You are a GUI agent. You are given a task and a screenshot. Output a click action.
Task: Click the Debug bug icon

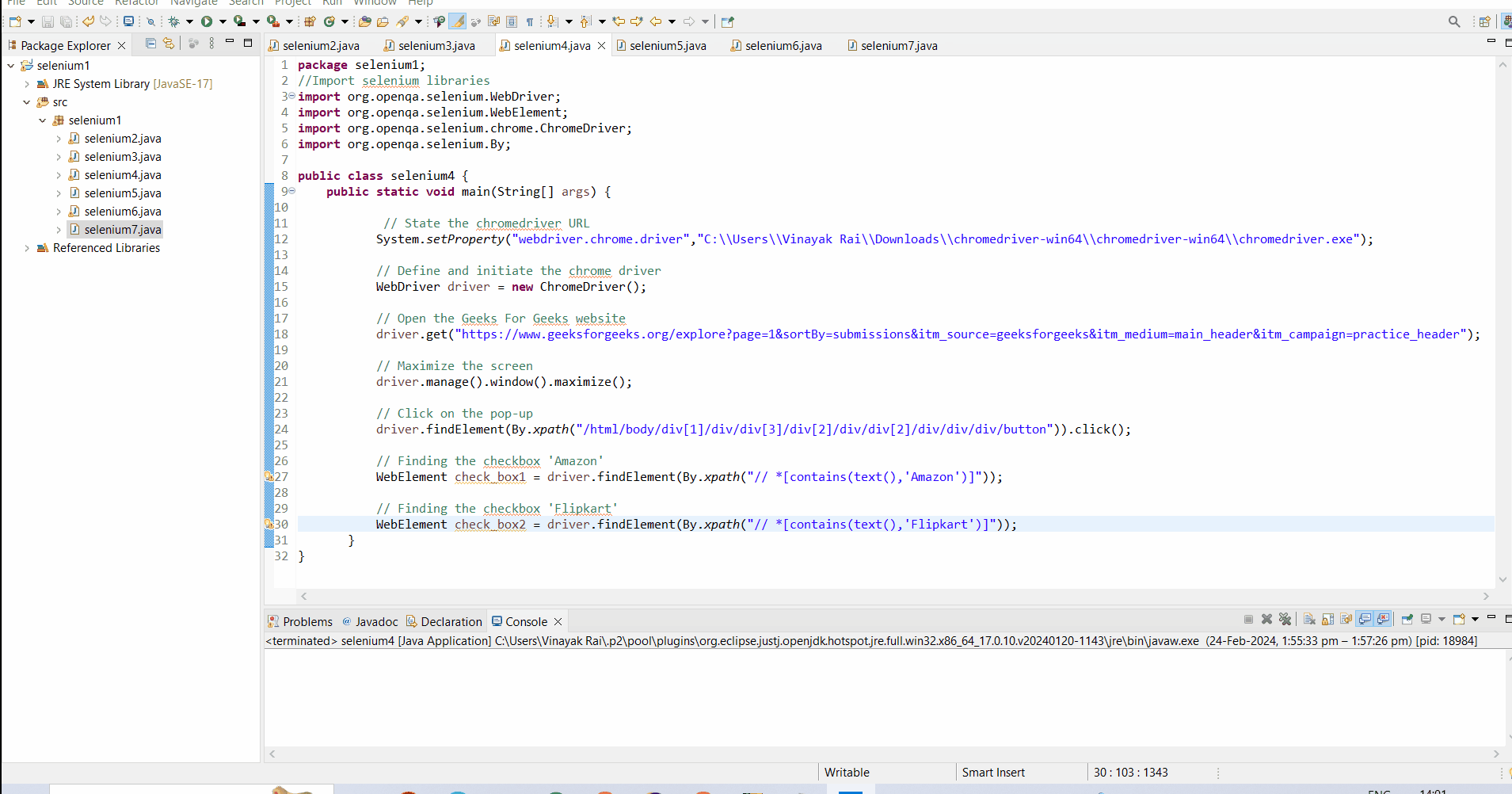click(x=173, y=21)
